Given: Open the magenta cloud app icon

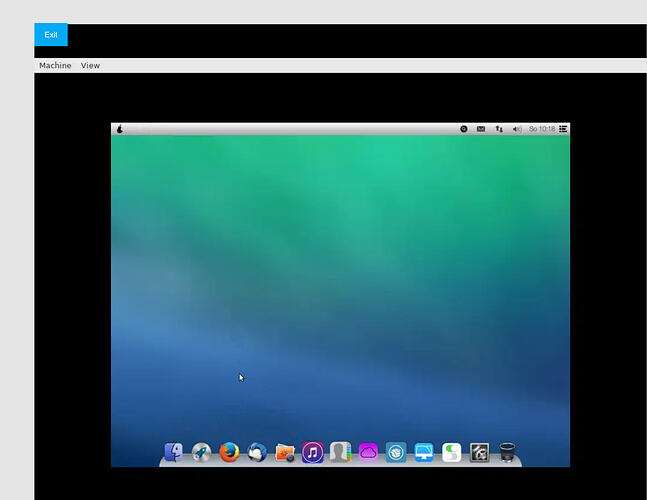Looking at the screenshot, I should point(368,452).
